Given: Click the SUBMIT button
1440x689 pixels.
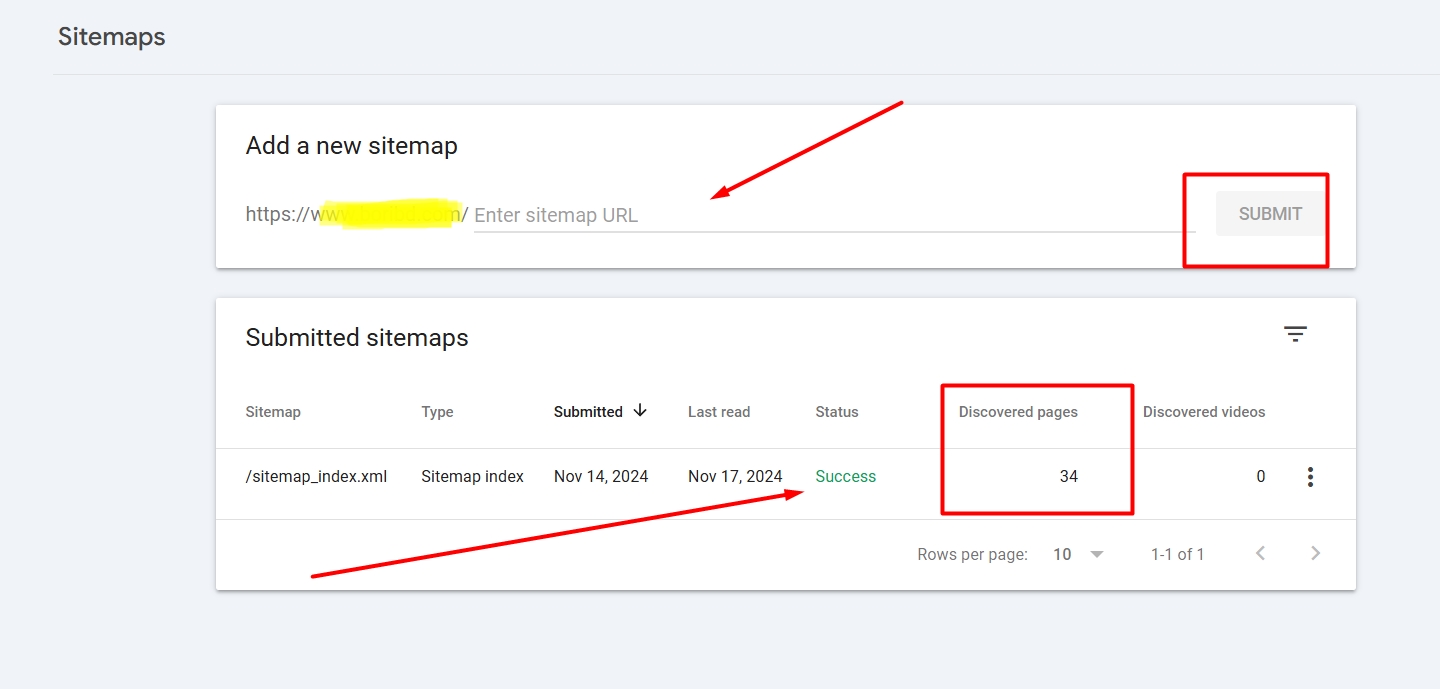Looking at the screenshot, I should pyautogui.click(x=1269, y=213).
